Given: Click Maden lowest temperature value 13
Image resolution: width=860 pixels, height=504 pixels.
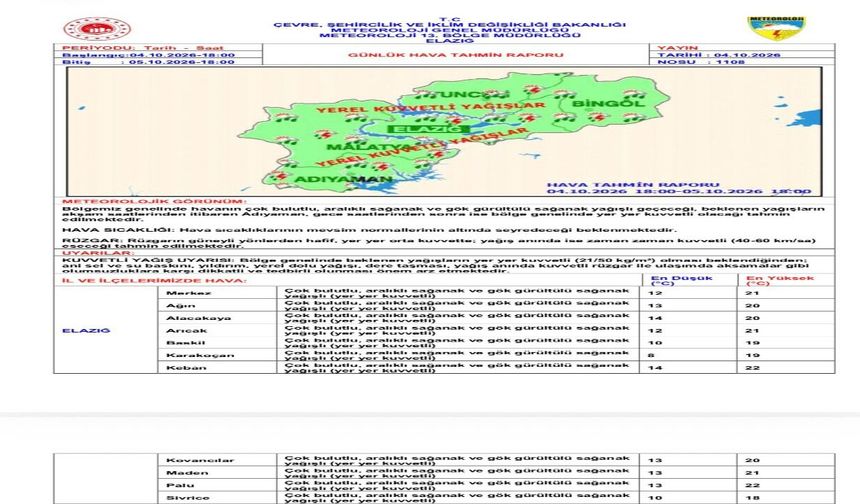Looking at the screenshot, I should click(x=655, y=473).
